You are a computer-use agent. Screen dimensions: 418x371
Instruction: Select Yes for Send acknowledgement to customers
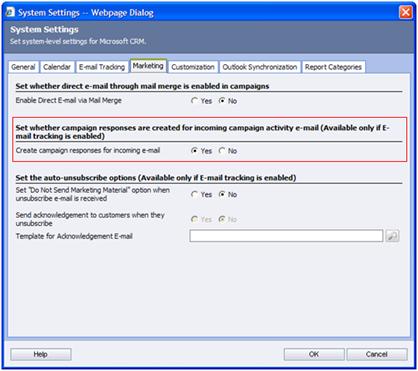[x=194, y=219]
